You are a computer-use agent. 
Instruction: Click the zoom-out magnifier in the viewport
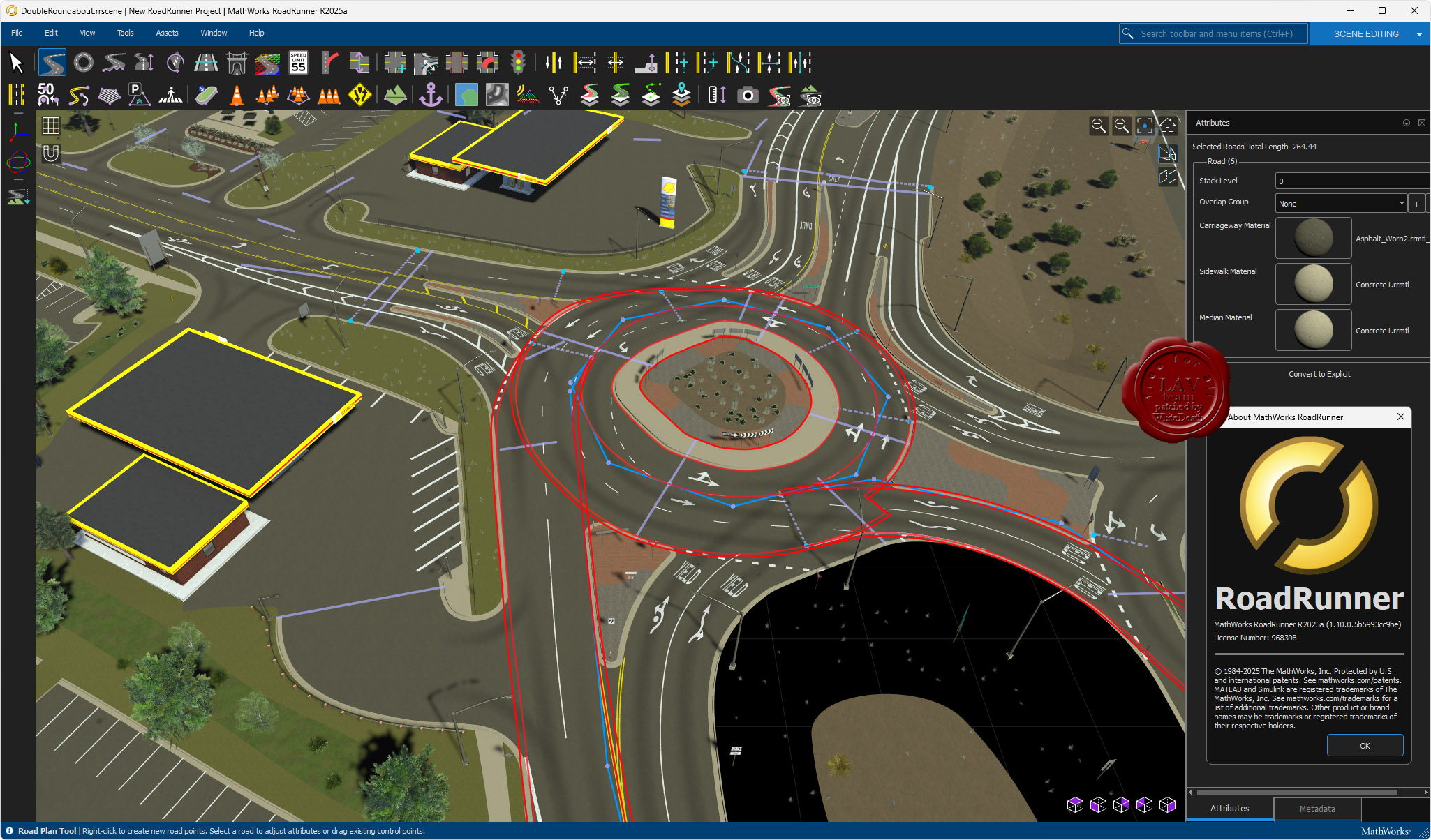(1121, 126)
